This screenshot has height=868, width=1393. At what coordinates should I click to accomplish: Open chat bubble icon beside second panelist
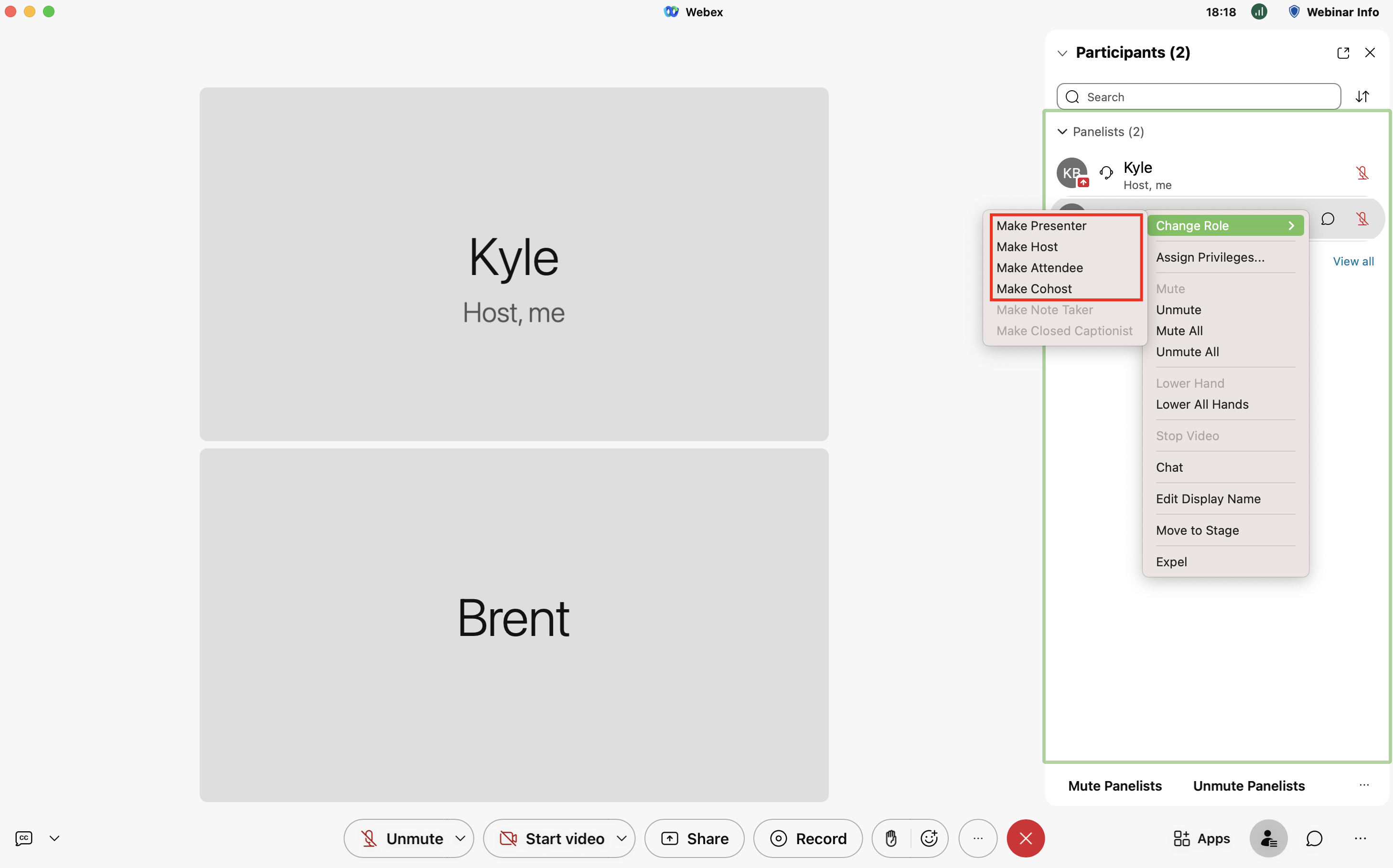point(1328,219)
